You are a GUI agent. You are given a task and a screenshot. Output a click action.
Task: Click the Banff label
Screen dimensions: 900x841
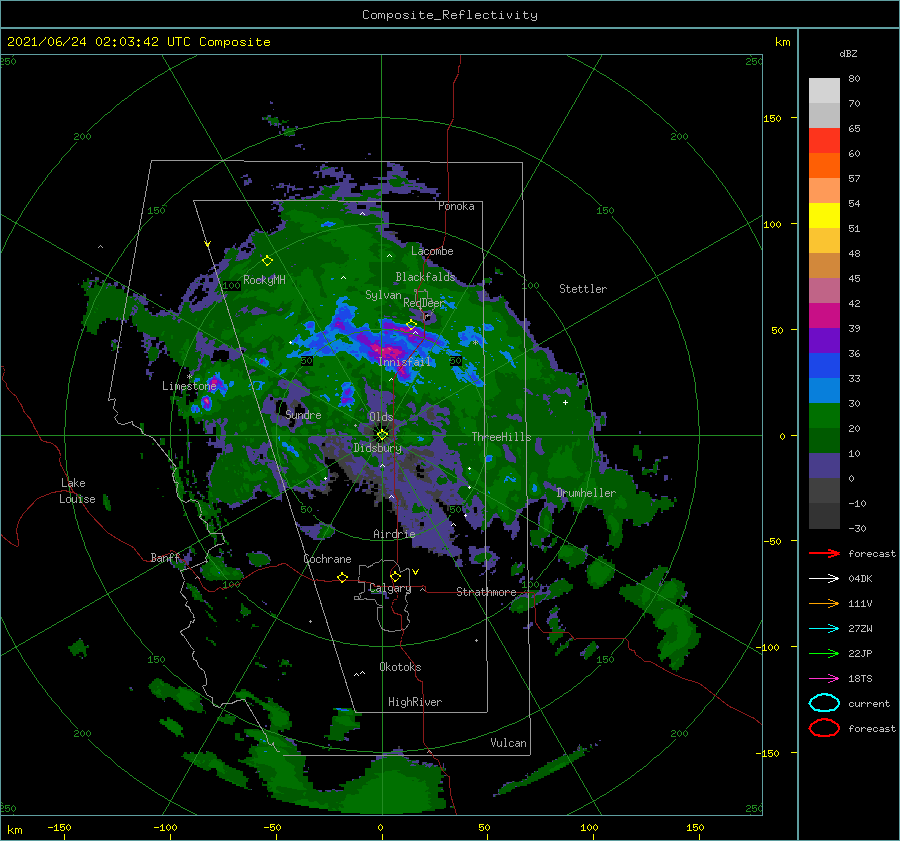[165, 557]
